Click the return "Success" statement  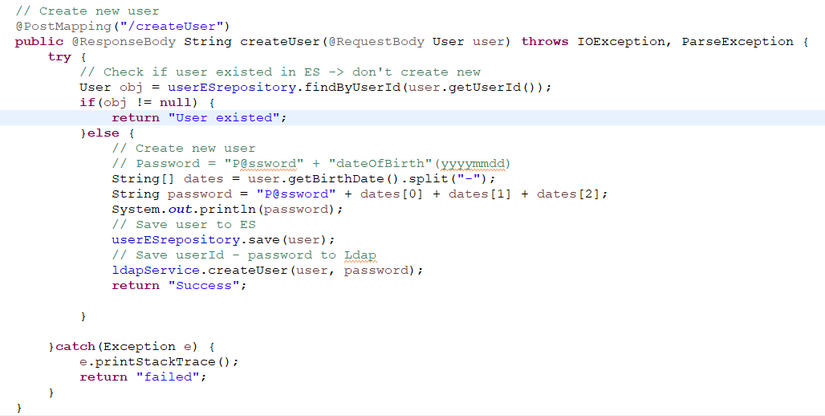click(179, 286)
